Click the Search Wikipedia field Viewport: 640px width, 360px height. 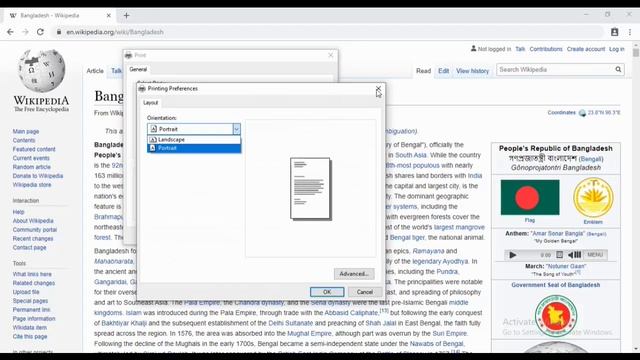[x=555, y=70]
